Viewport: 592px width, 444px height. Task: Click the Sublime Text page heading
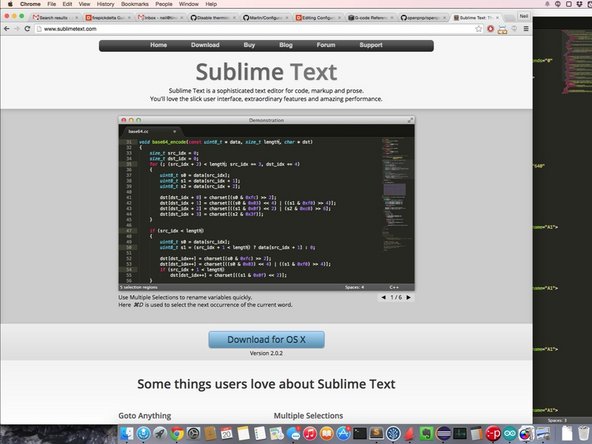[266, 72]
